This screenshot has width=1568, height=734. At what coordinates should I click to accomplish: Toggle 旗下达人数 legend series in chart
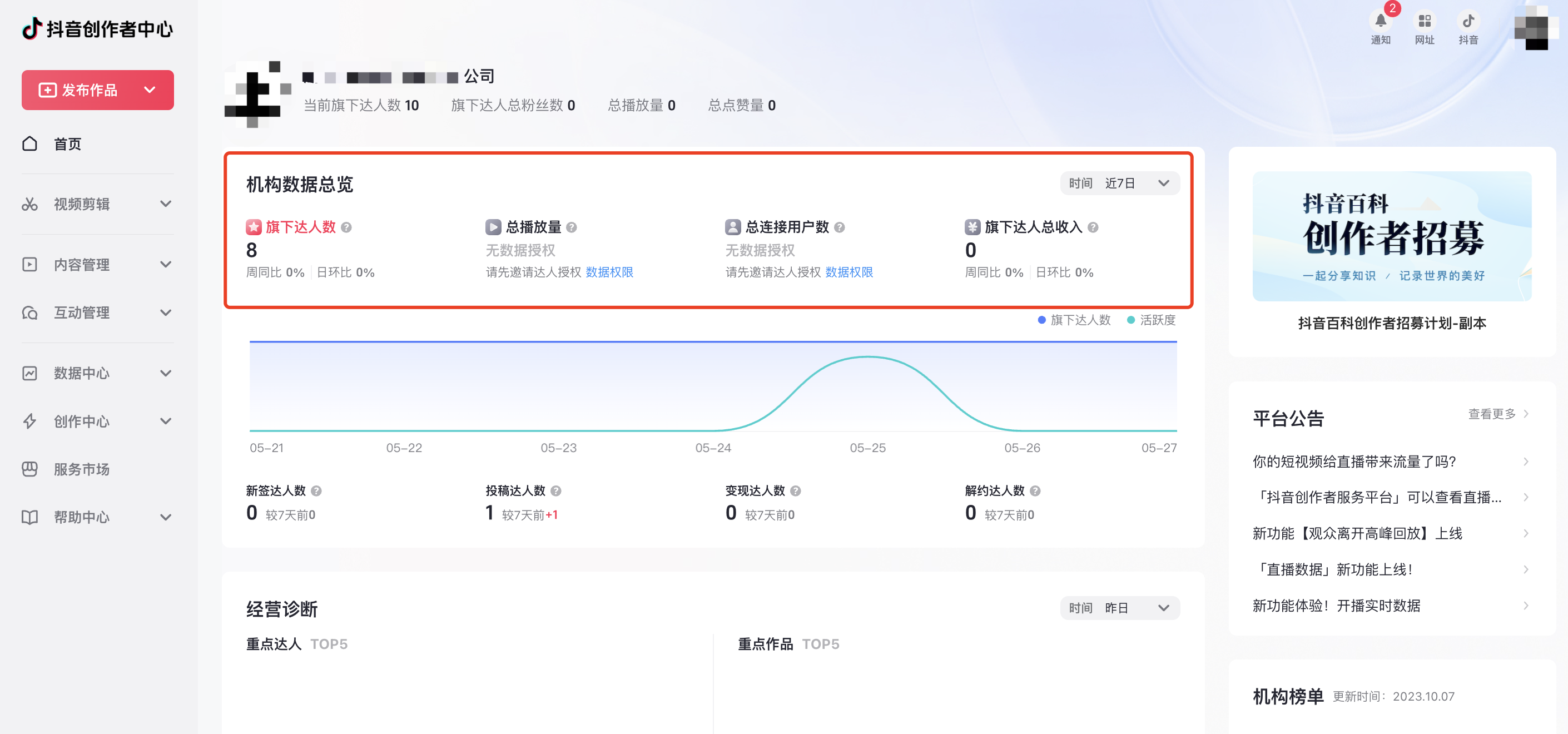point(1074,320)
